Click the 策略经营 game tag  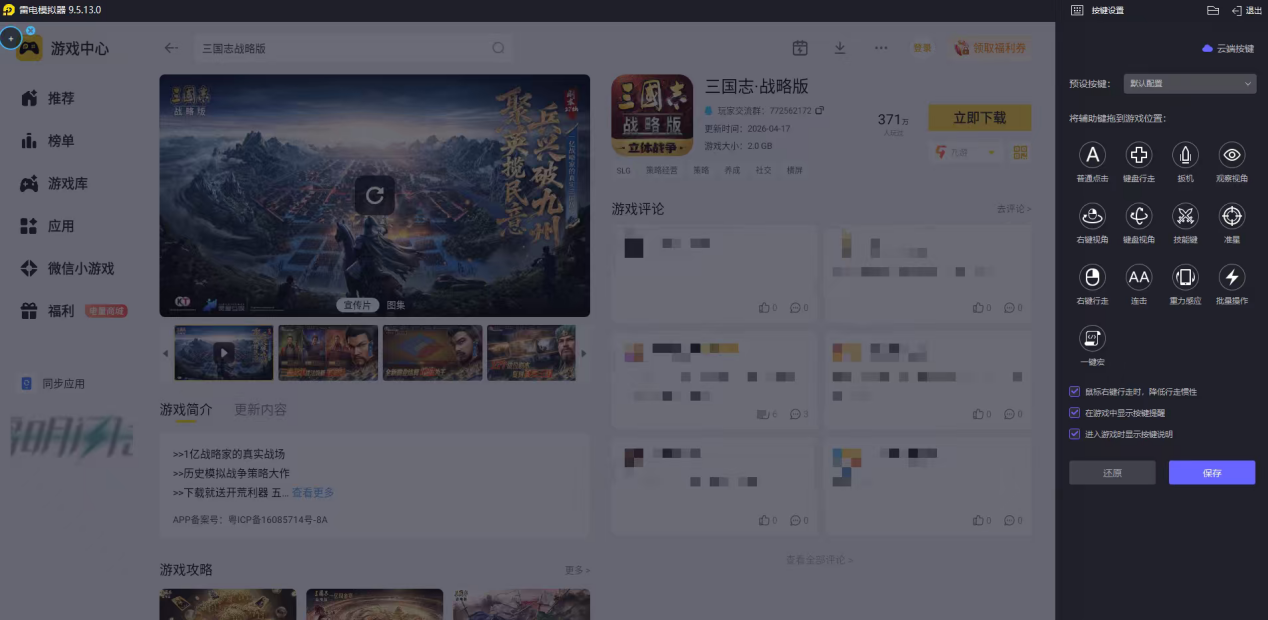[x=661, y=171]
